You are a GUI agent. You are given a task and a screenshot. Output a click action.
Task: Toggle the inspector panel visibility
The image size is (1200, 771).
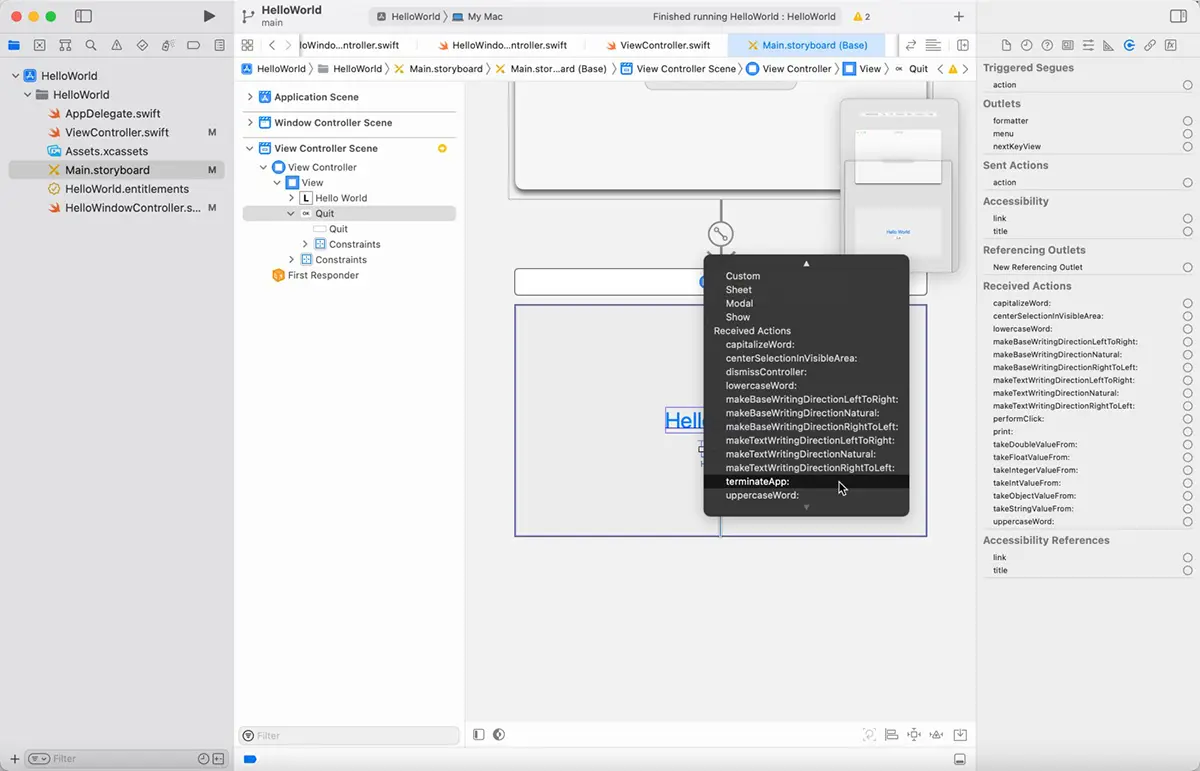tap(1178, 16)
